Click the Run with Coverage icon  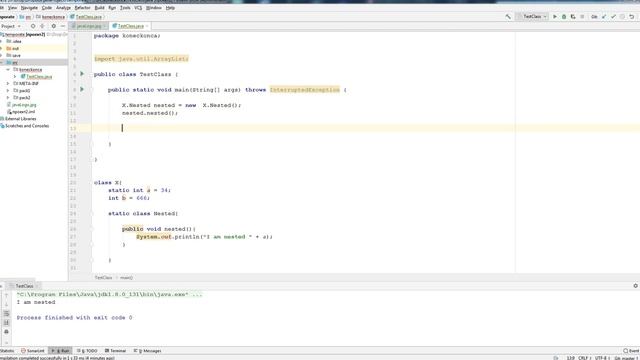(573, 17)
